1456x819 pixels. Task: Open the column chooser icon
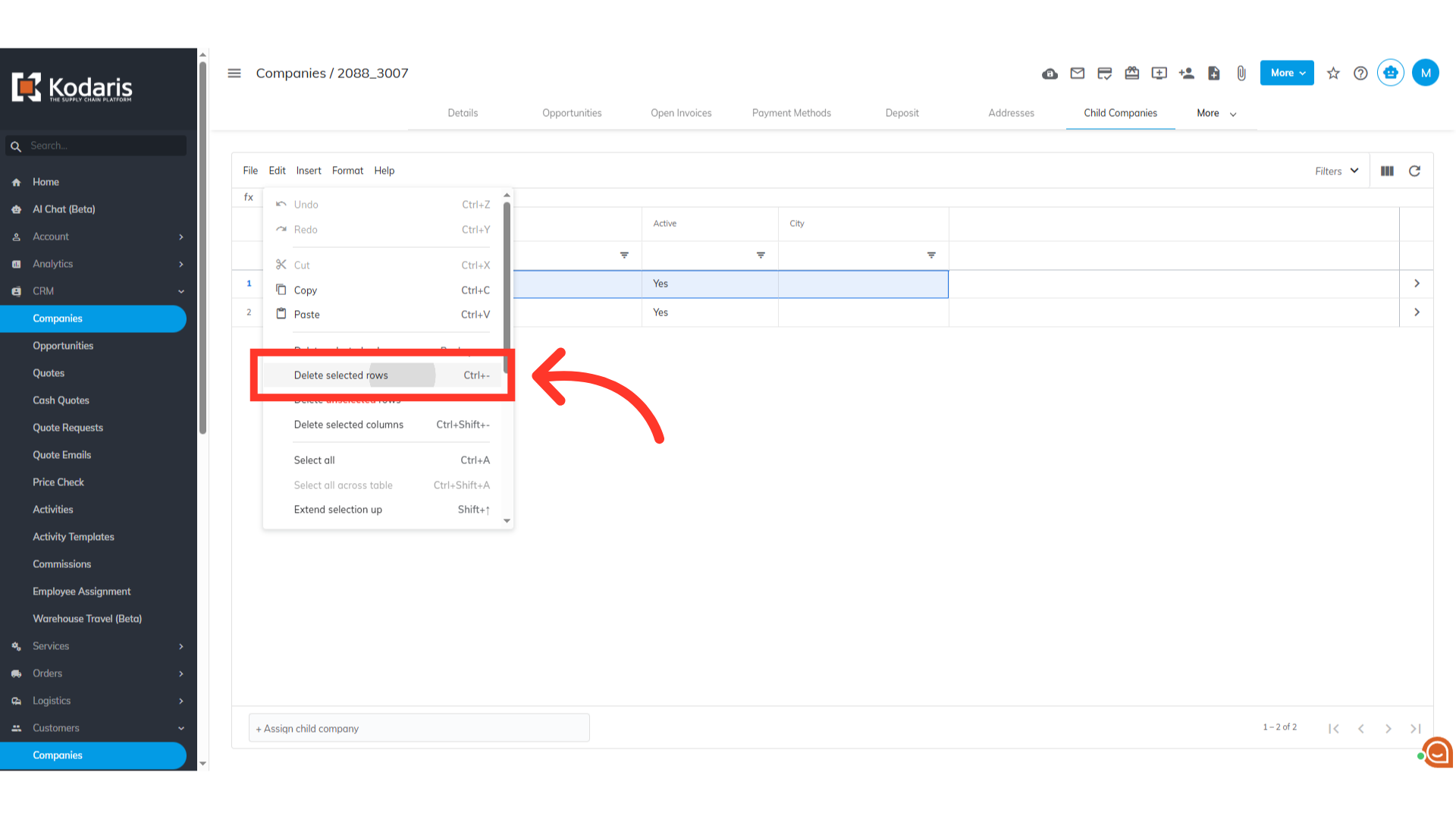(x=1387, y=171)
